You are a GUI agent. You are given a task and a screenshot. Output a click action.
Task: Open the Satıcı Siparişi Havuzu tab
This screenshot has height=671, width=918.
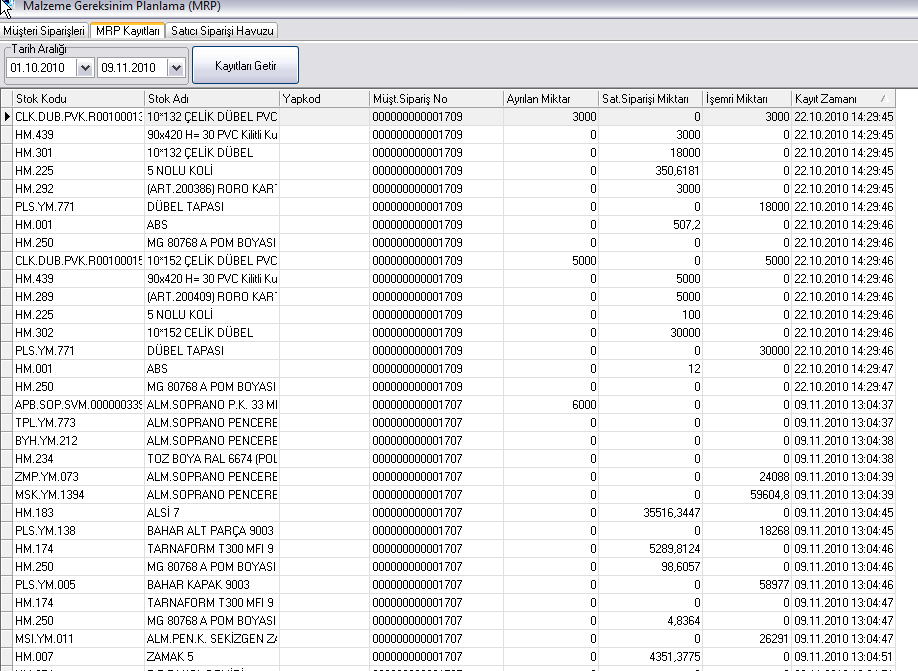pyautogui.click(x=222, y=31)
